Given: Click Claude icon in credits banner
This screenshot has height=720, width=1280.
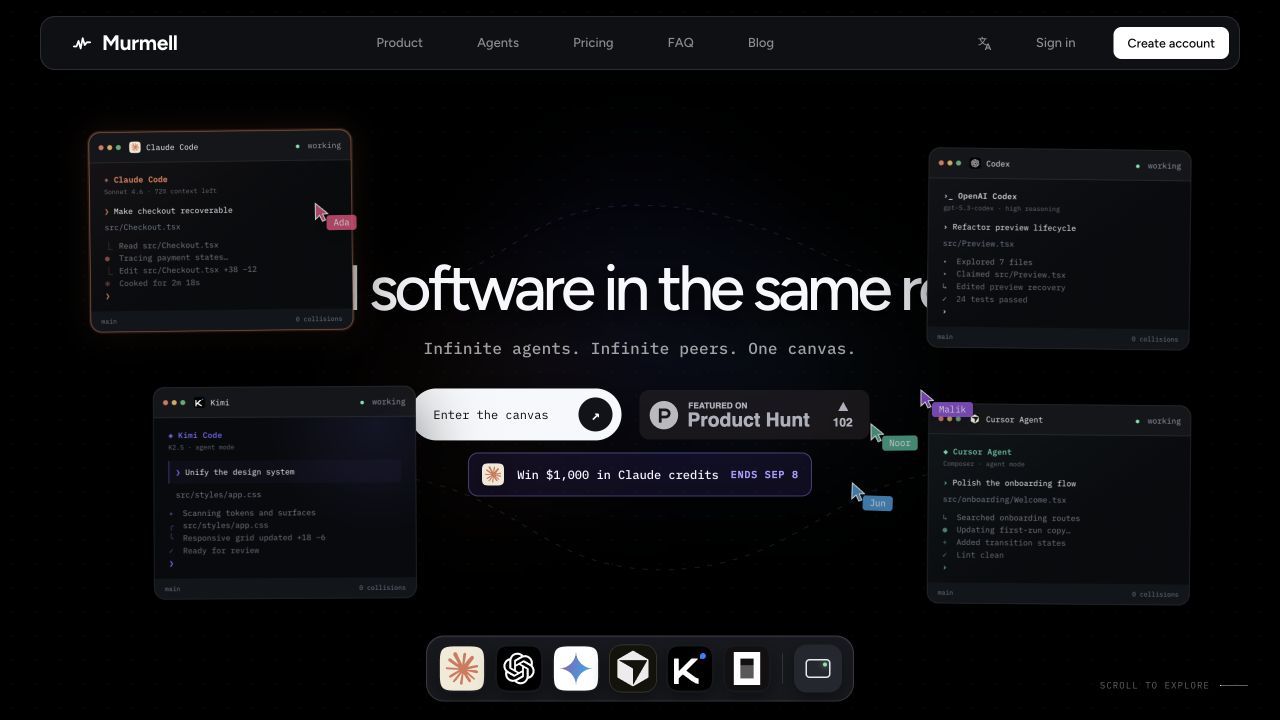Looking at the screenshot, I should [493, 474].
